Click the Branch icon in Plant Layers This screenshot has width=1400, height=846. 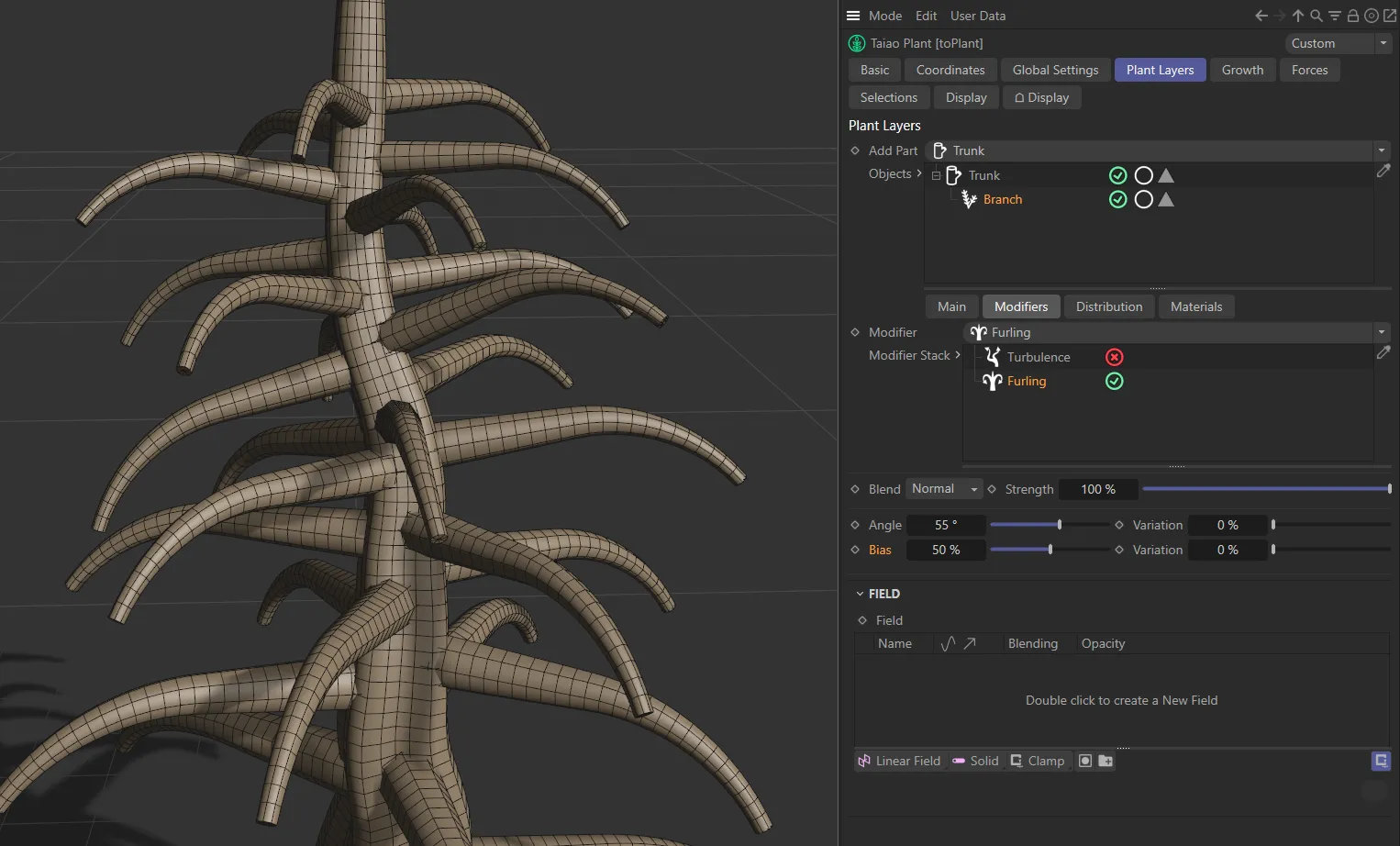(969, 199)
